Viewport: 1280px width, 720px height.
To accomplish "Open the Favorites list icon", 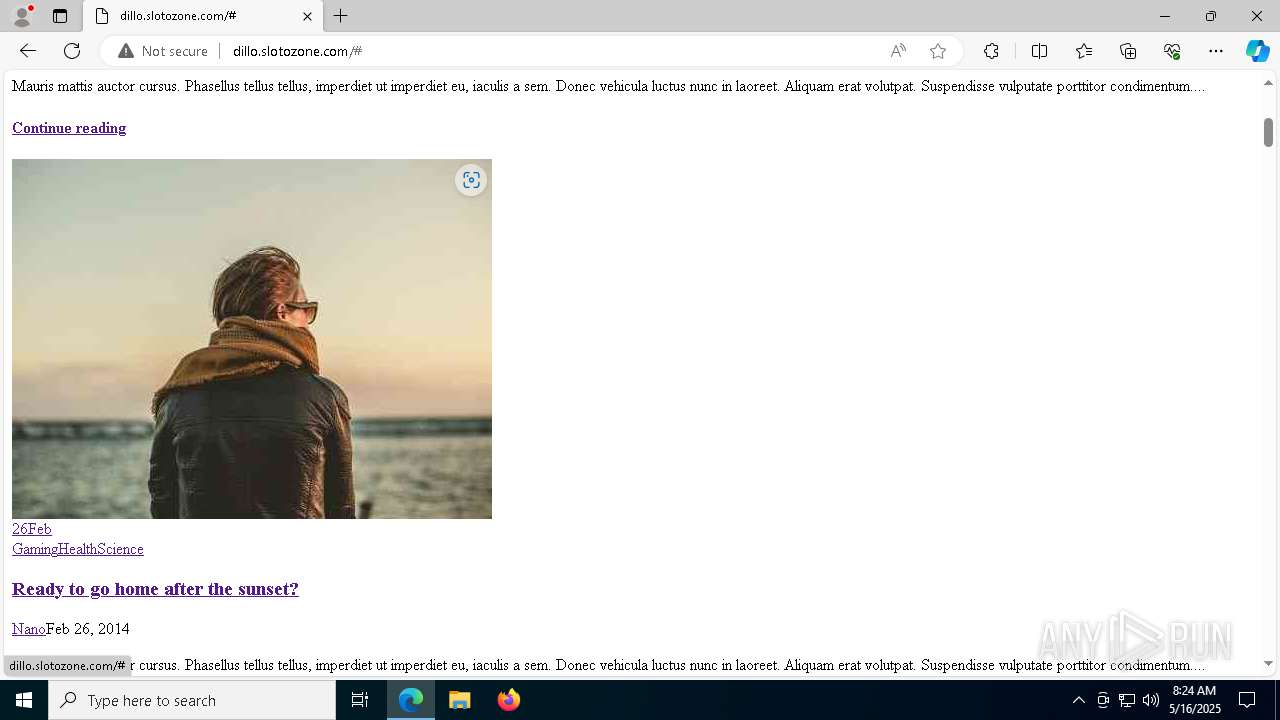I will pyautogui.click(x=1084, y=51).
